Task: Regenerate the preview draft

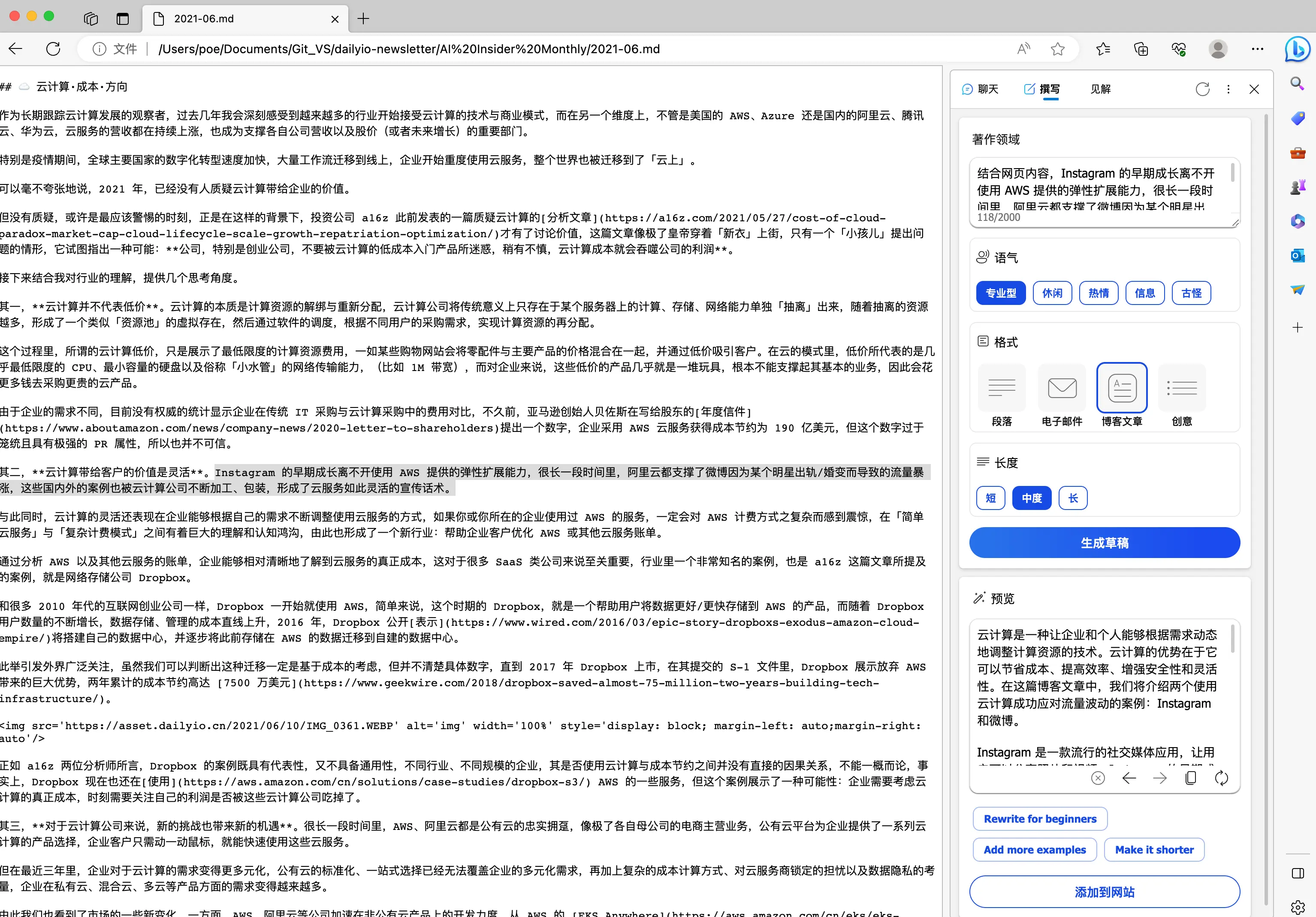Action: [x=1222, y=778]
